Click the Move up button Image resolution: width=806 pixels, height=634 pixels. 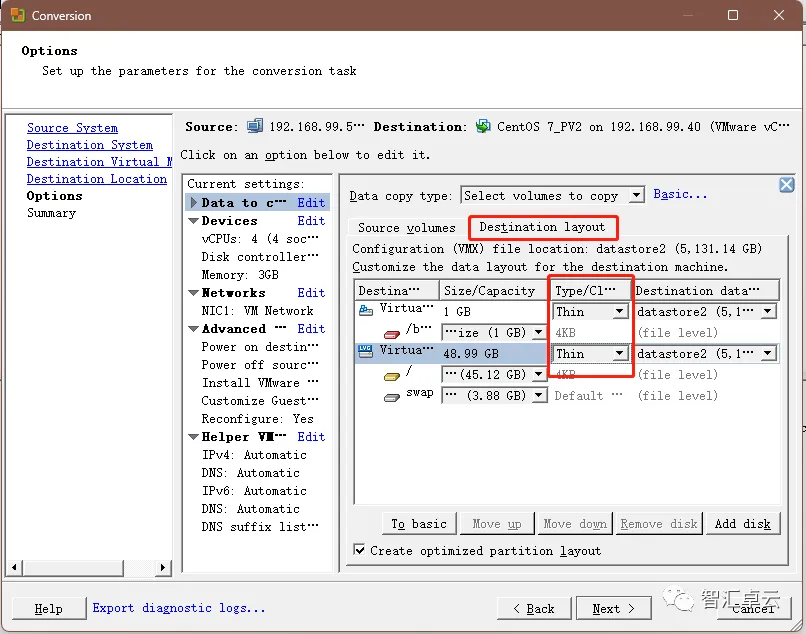[497, 523]
